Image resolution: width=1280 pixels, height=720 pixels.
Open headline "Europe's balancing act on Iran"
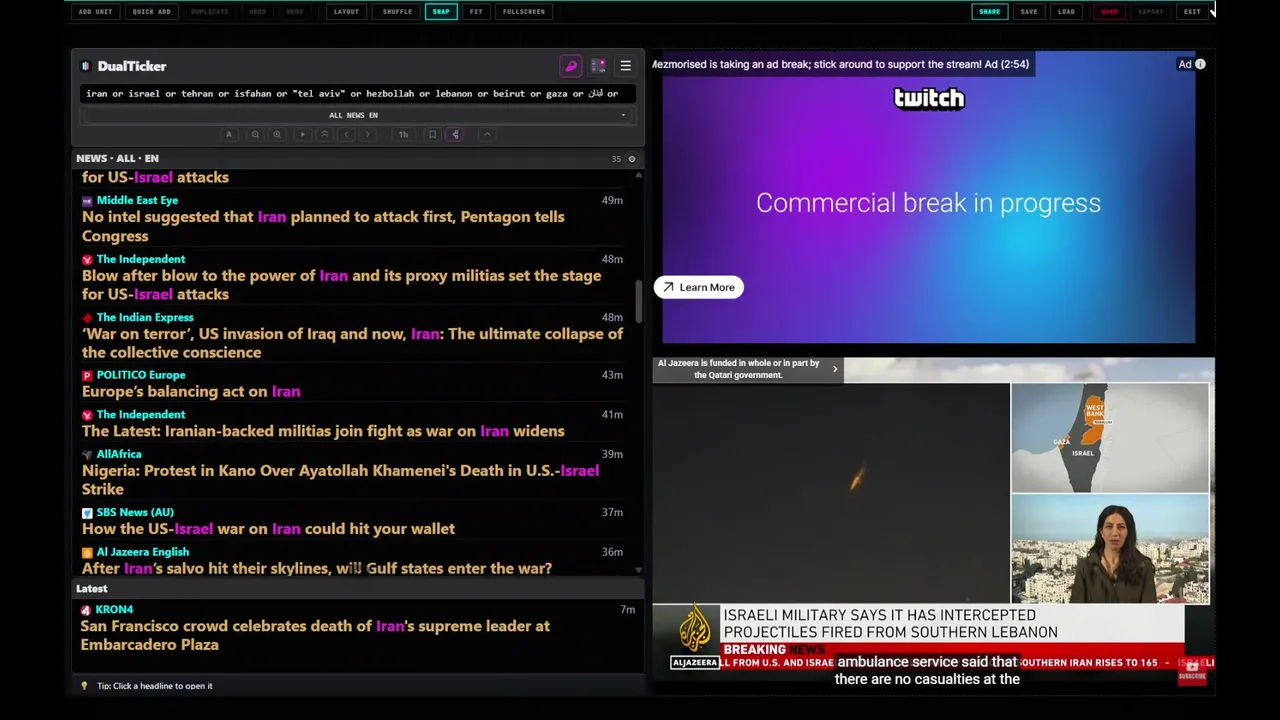point(191,392)
